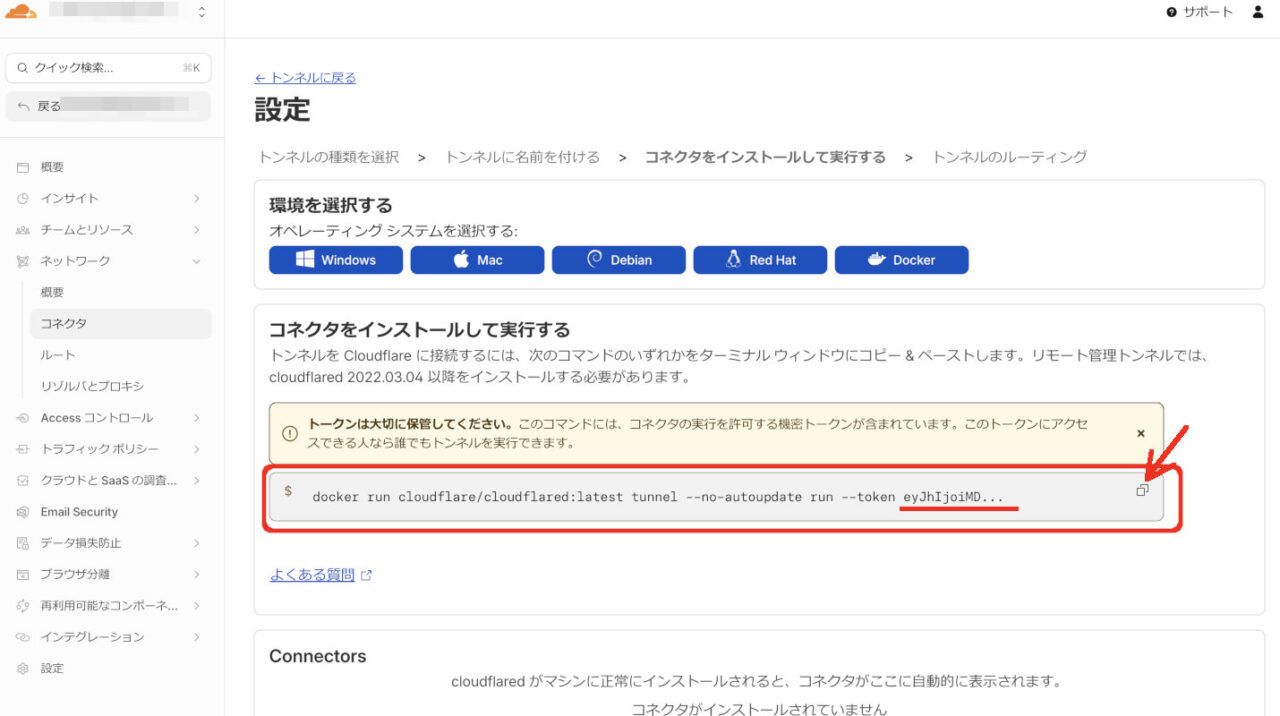Go to トンネルに名前を付ける step

pyautogui.click(x=522, y=157)
